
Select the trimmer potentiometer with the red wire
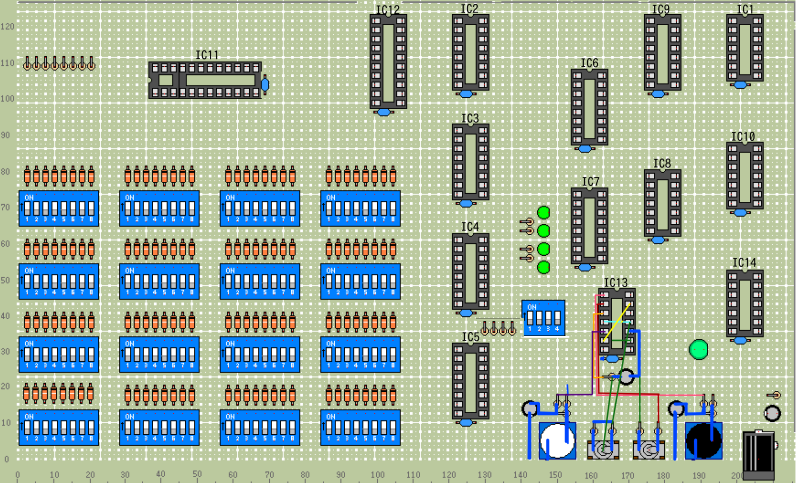click(648, 450)
